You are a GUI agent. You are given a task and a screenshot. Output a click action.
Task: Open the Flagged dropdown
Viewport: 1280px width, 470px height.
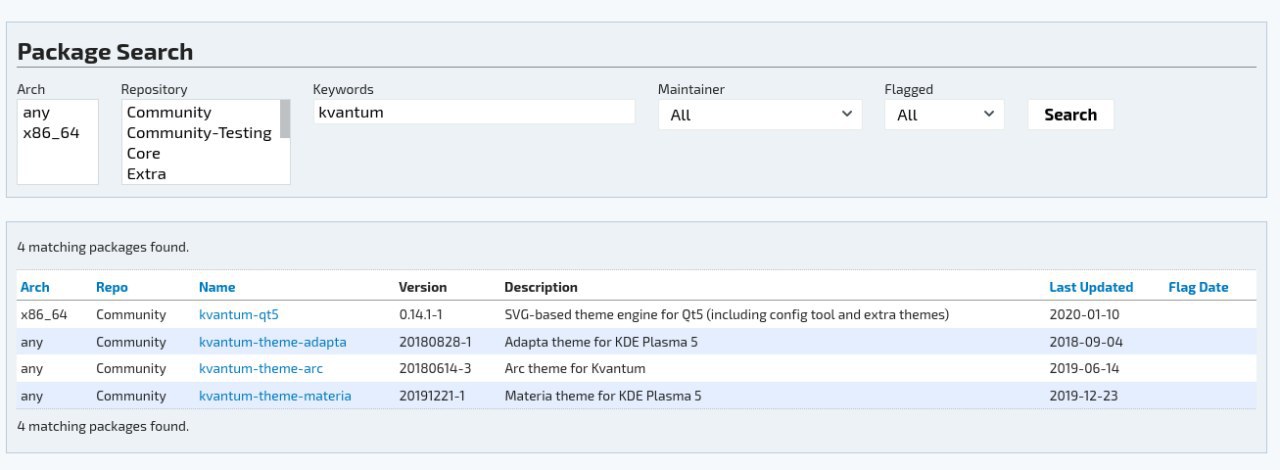(944, 115)
